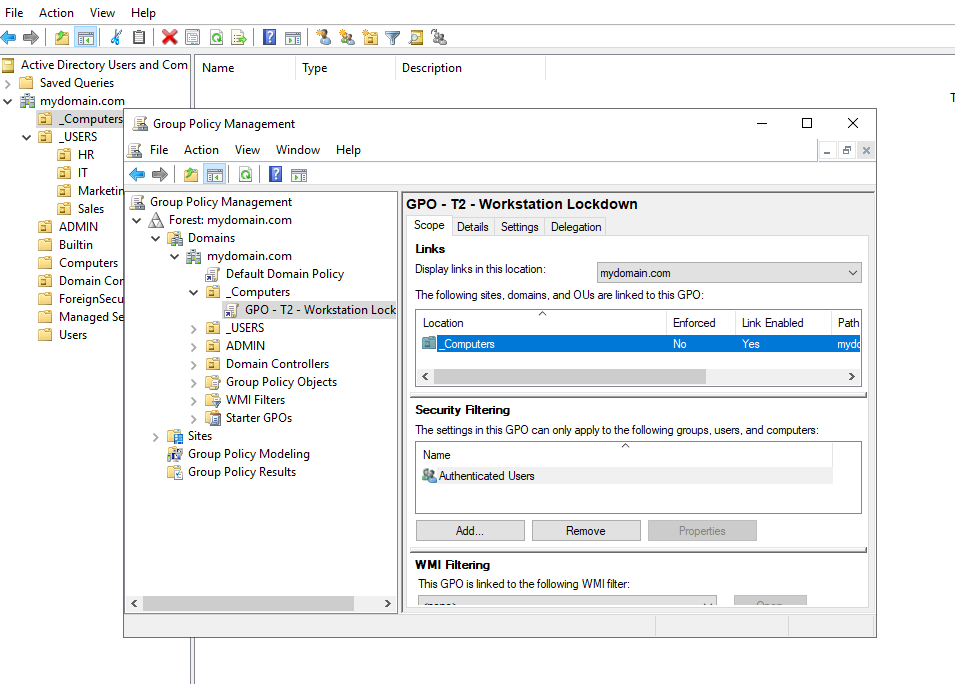Viewport: 955px width, 684px height.
Task: Open the Delegation tab
Action: (576, 227)
